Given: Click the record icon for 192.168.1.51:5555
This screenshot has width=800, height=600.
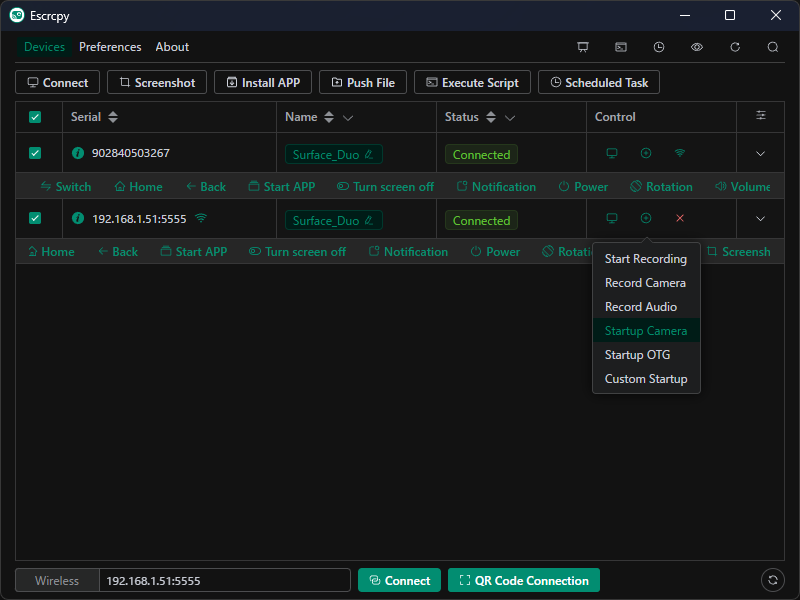Looking at the screenshot, I should coord(646,218).
